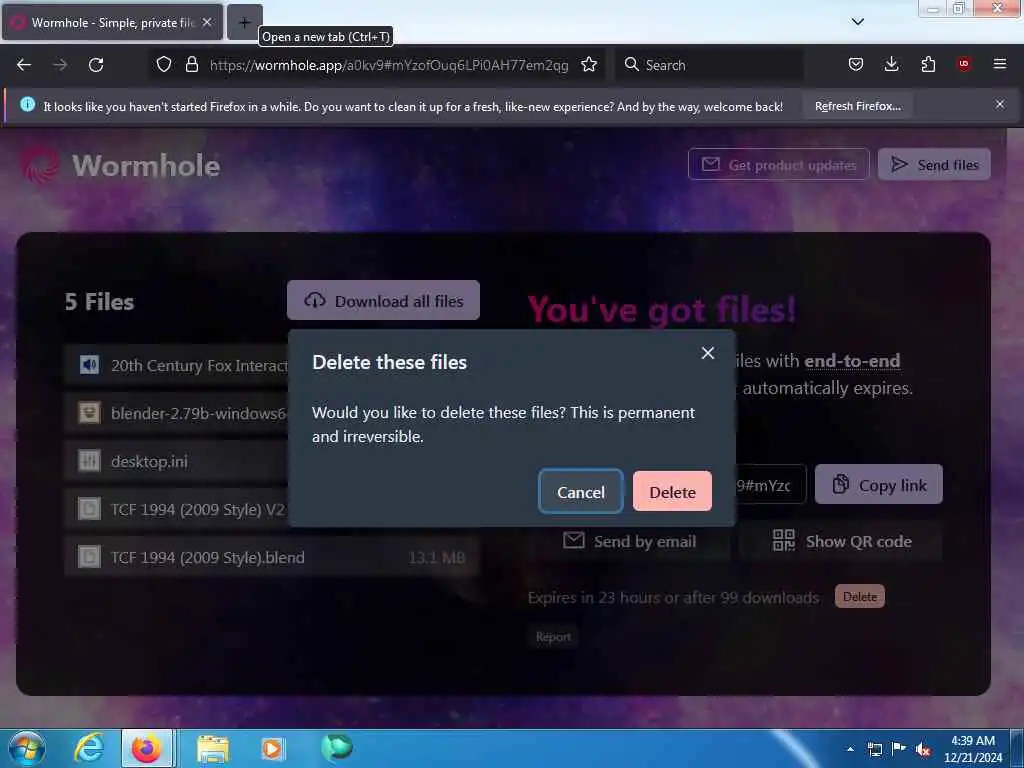Click Firefox taskbar icon
Screen dimensions: 1024x768
[x=147, y=748]
